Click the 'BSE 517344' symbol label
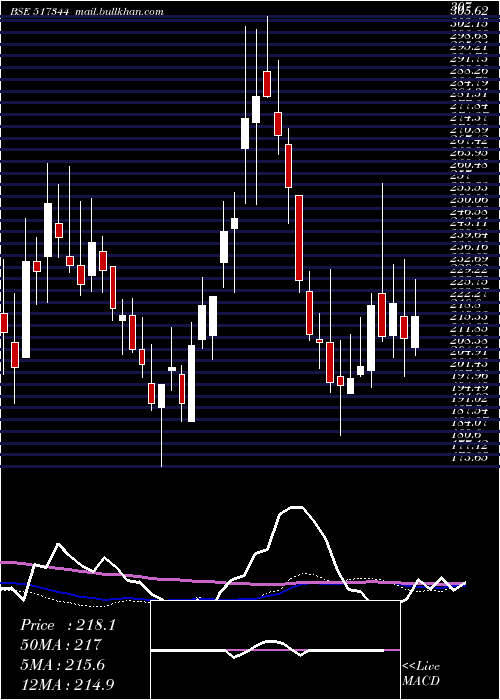 (x=41, y=12)
